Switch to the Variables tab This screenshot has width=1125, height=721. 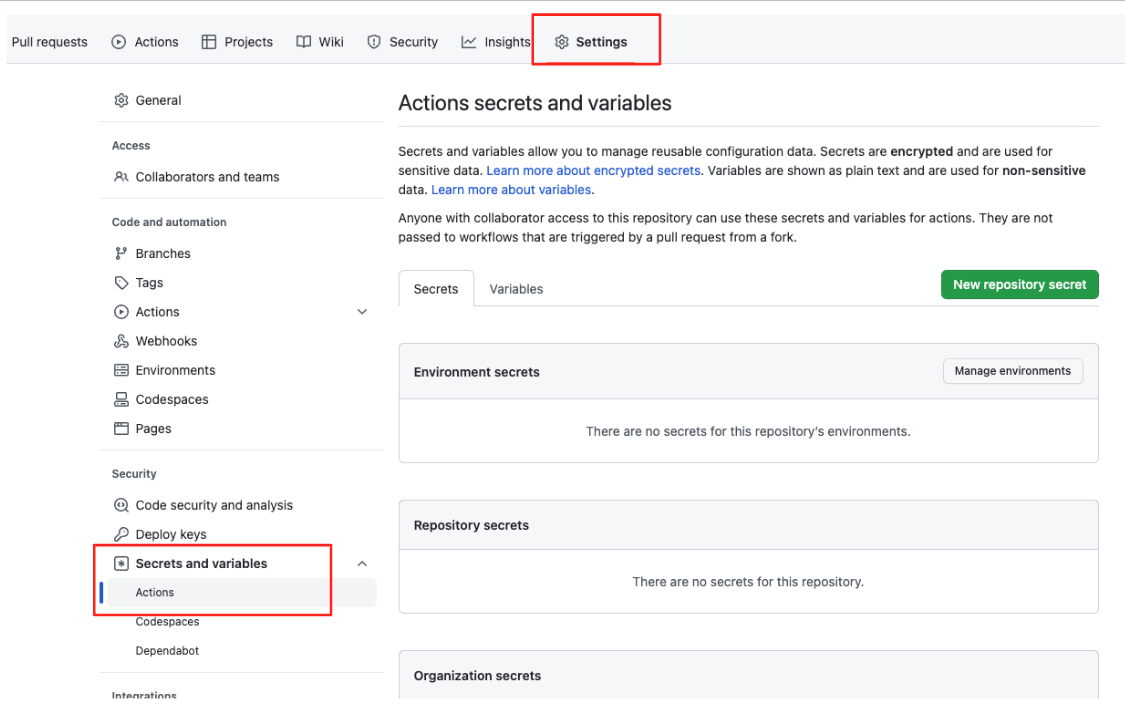point(516,289)
